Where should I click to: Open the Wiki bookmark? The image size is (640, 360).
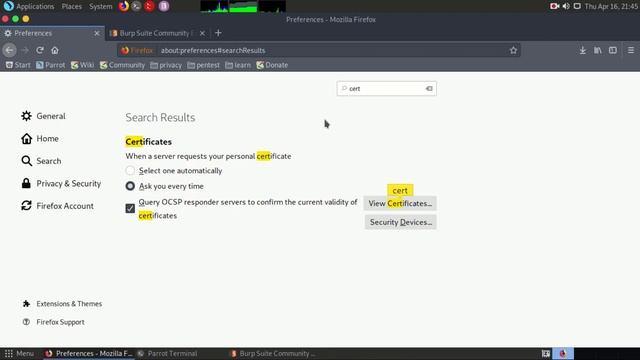click(82, 65)
